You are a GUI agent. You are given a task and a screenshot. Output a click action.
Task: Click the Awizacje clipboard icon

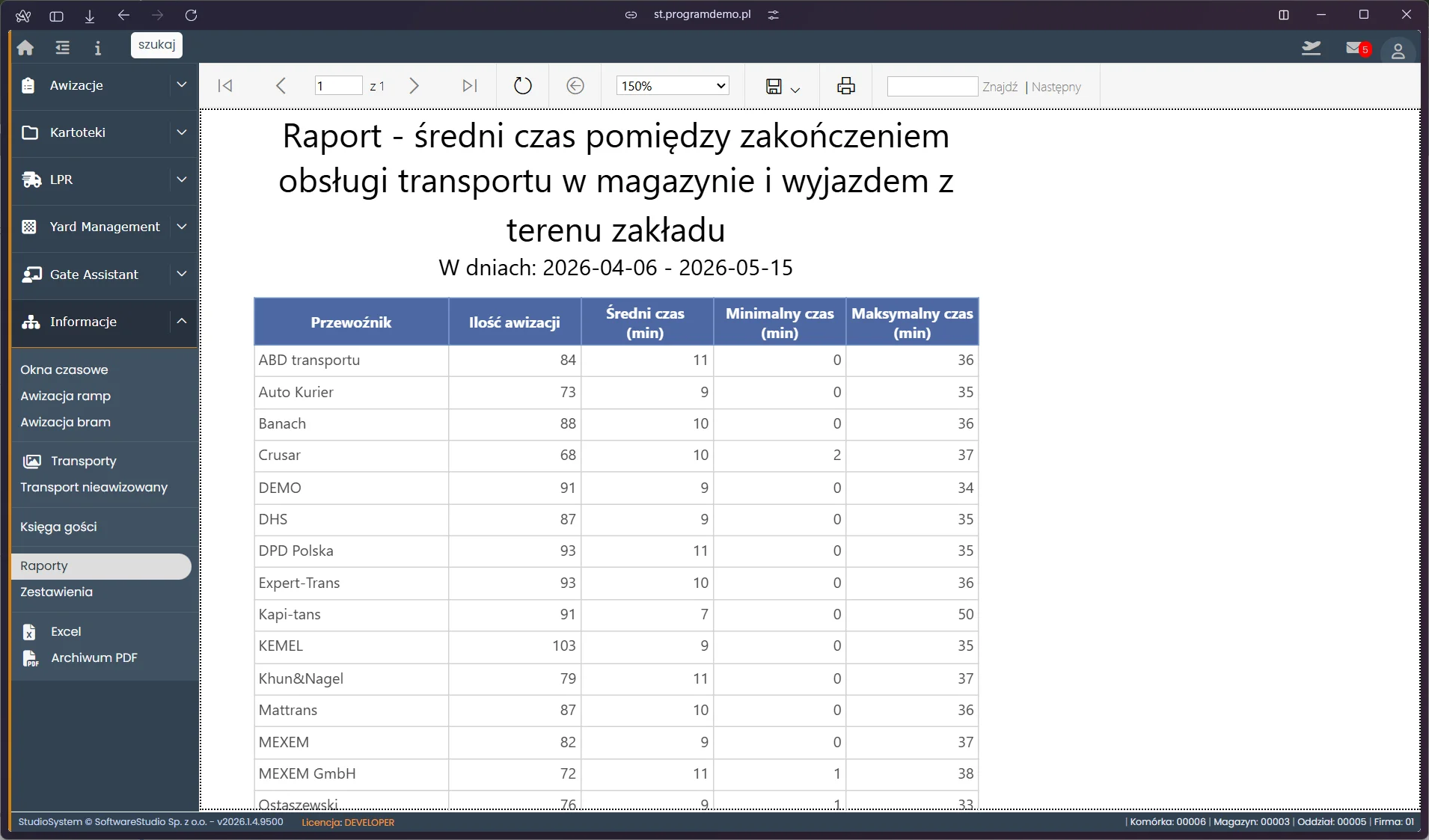pyautogui.click(x=28, y=85)
